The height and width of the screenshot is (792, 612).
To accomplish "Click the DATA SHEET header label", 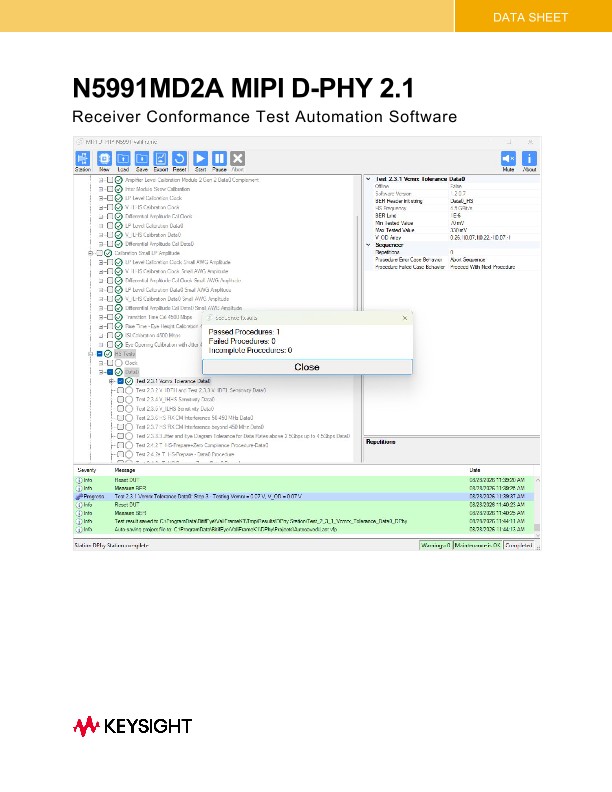I will pyautogui.click(x=530, y=17).
